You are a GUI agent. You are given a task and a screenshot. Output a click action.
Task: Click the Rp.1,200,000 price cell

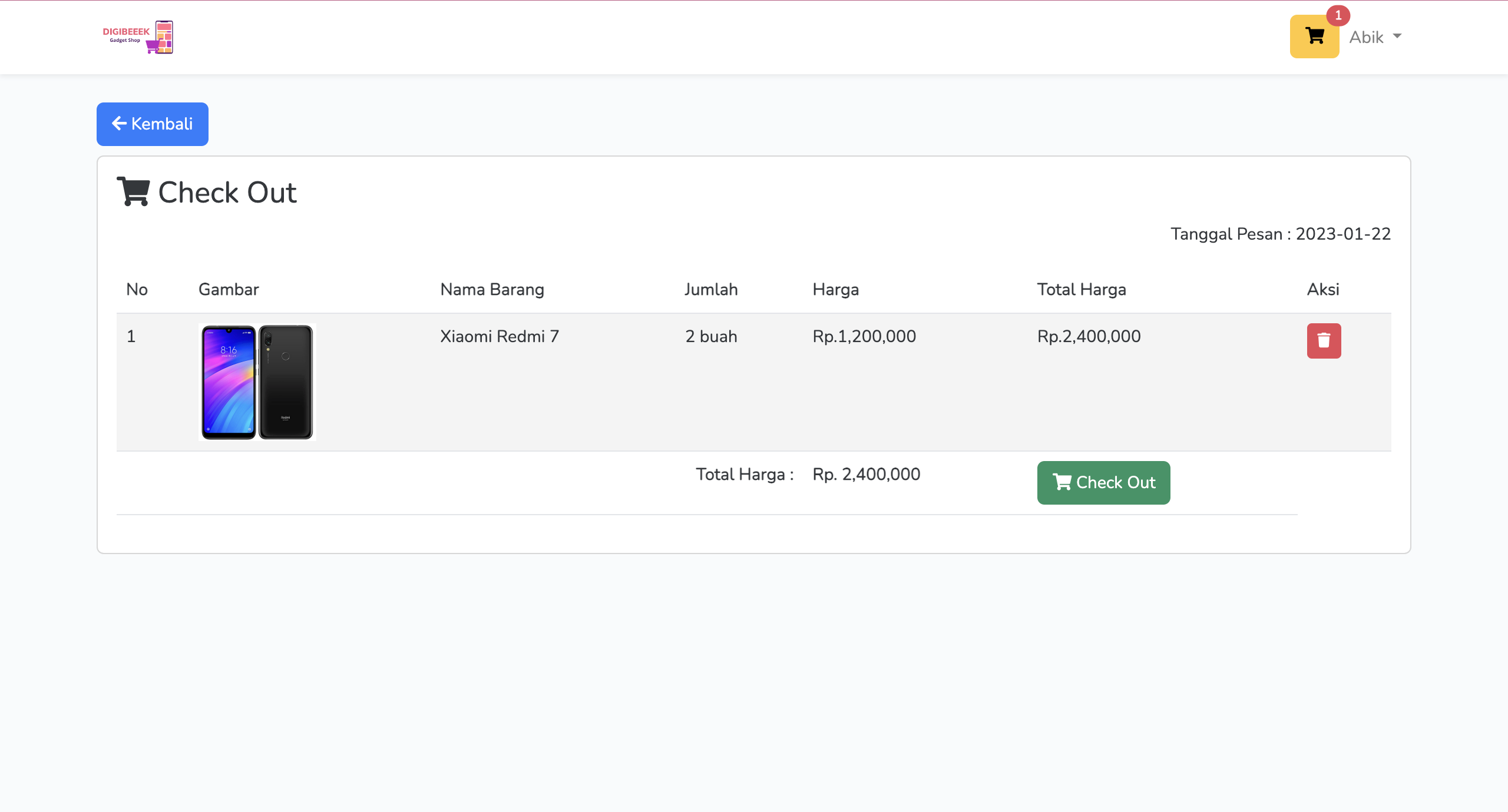864,337
